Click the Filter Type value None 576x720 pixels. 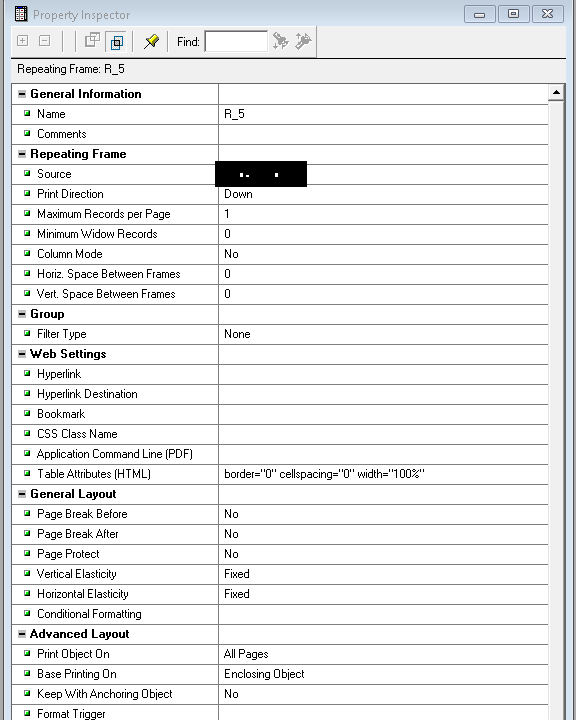pyautogui.click(x=237, y=334)
